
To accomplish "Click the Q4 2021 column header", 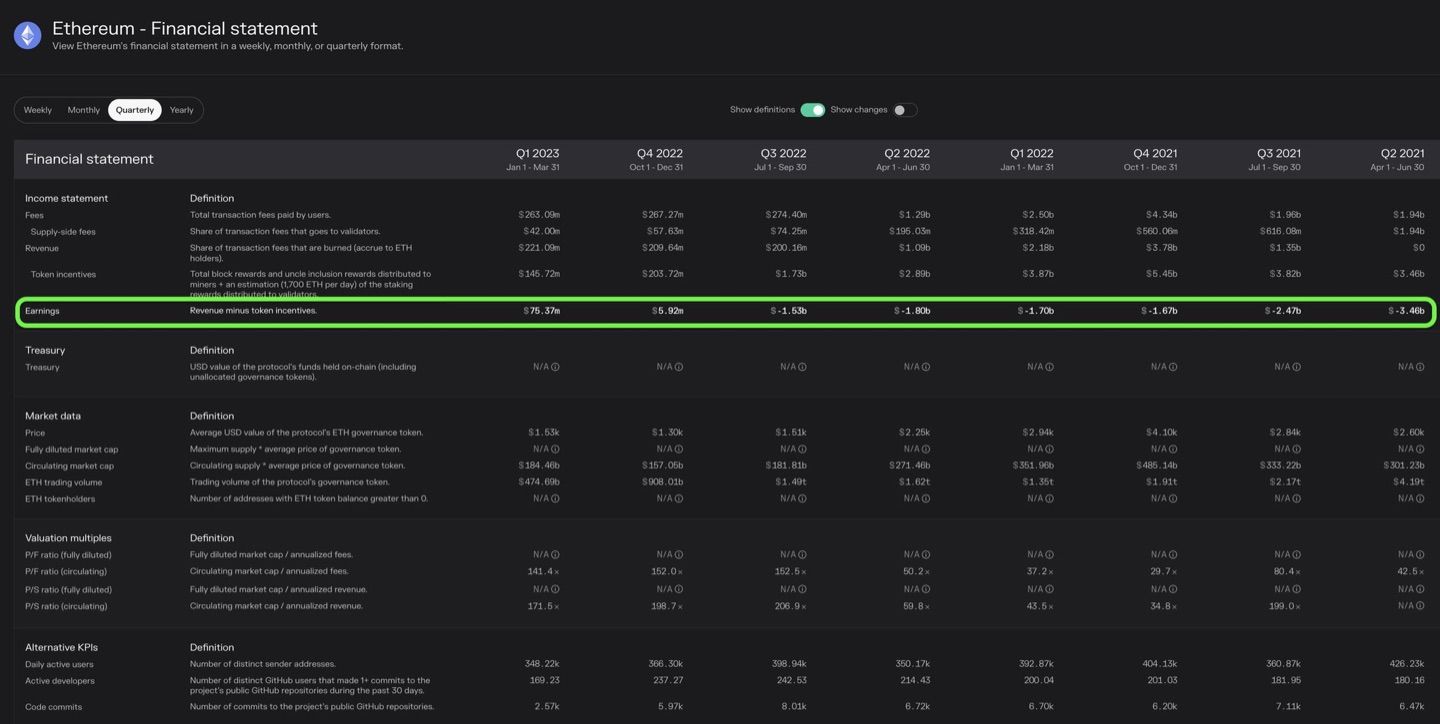I will tap(1150, 159).
